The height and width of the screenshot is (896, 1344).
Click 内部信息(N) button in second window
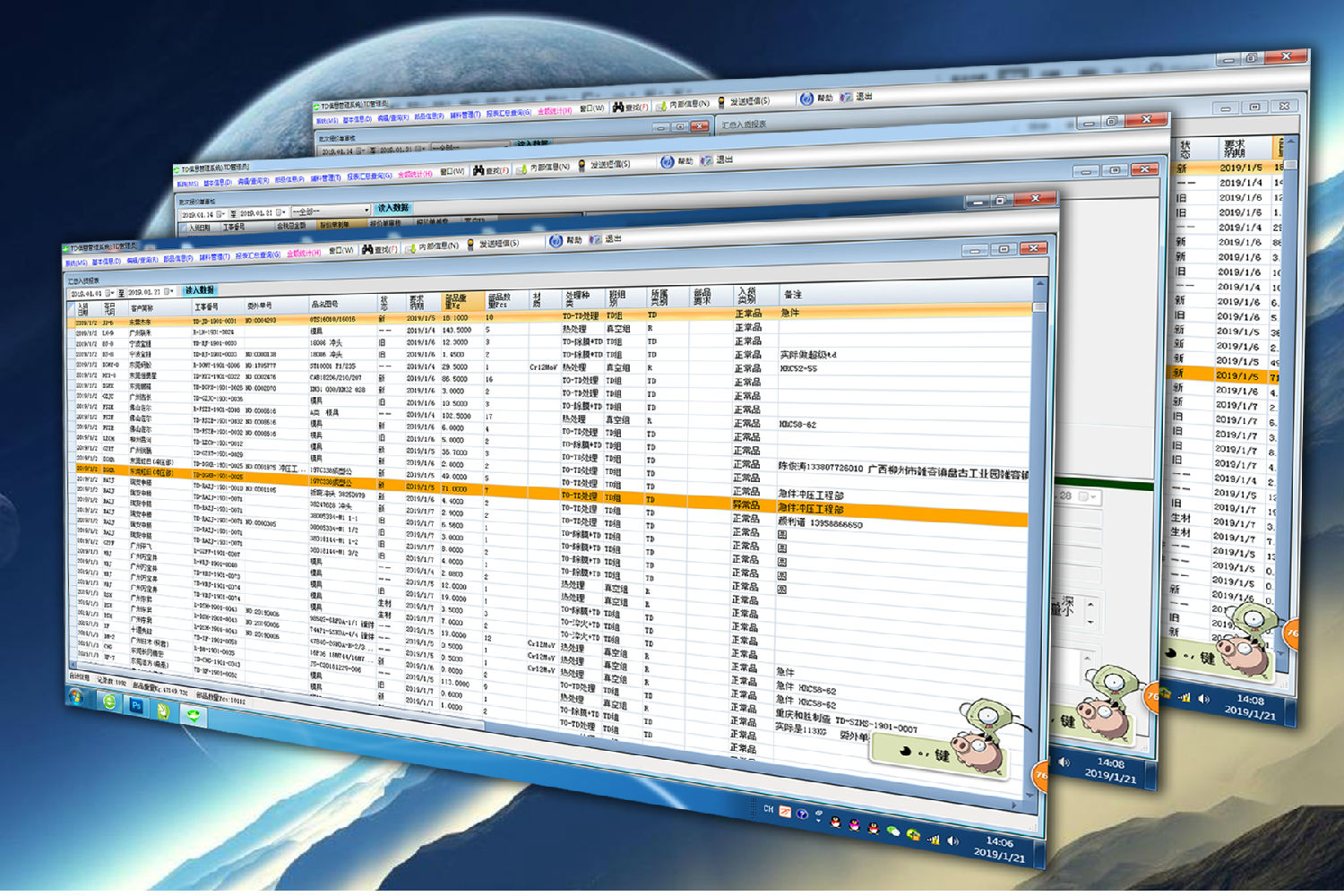click(550, 167)
